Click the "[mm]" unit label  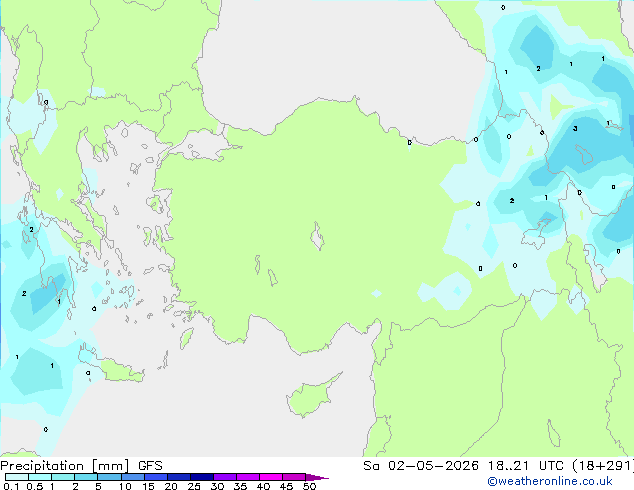[110, 466]
